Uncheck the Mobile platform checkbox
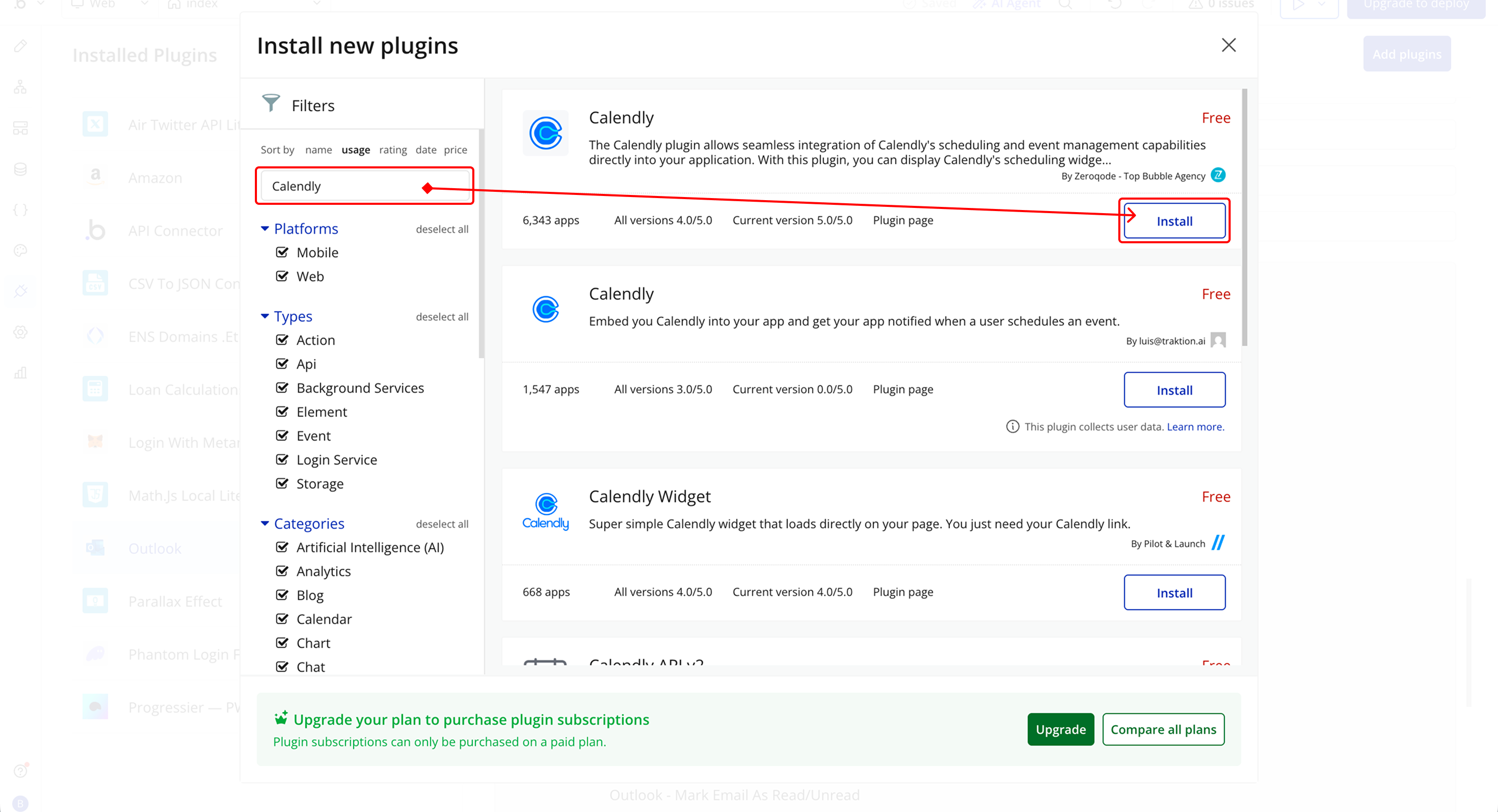The image size is (1498, 812). [282, 252]
